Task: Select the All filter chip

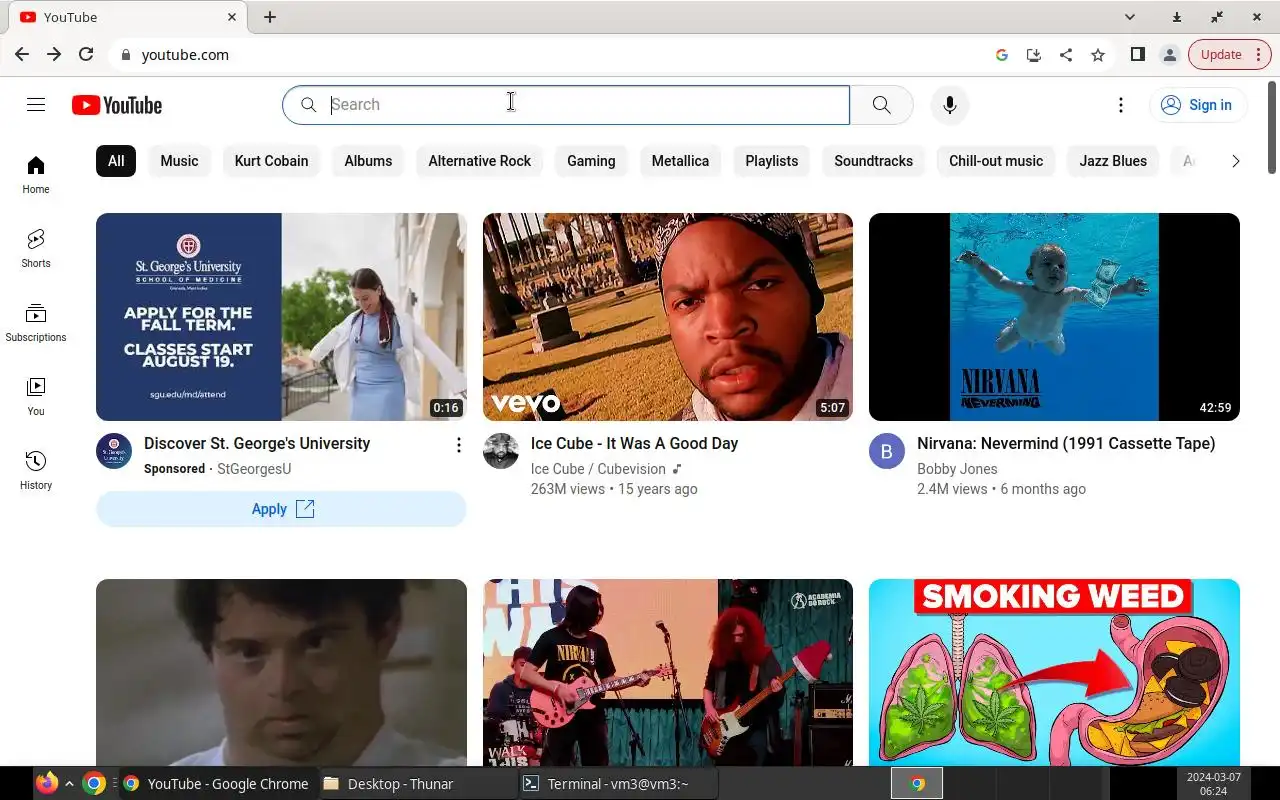Action: point(116,161)
